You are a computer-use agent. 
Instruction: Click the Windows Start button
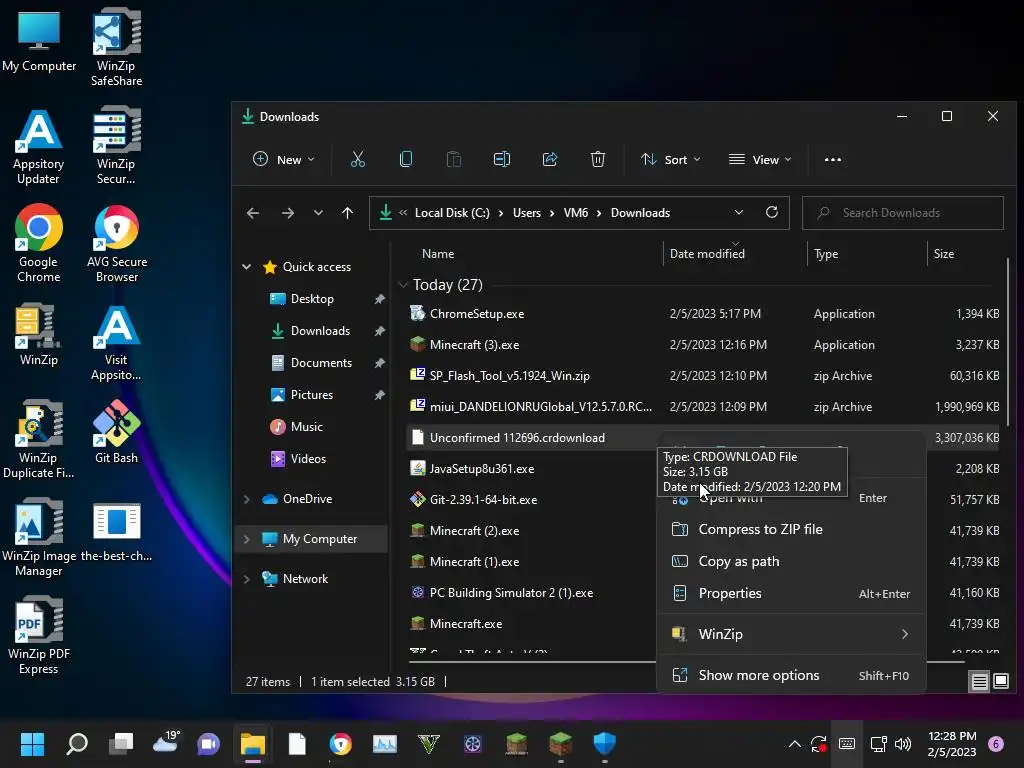pyautogui.click(x=32, y=744)
